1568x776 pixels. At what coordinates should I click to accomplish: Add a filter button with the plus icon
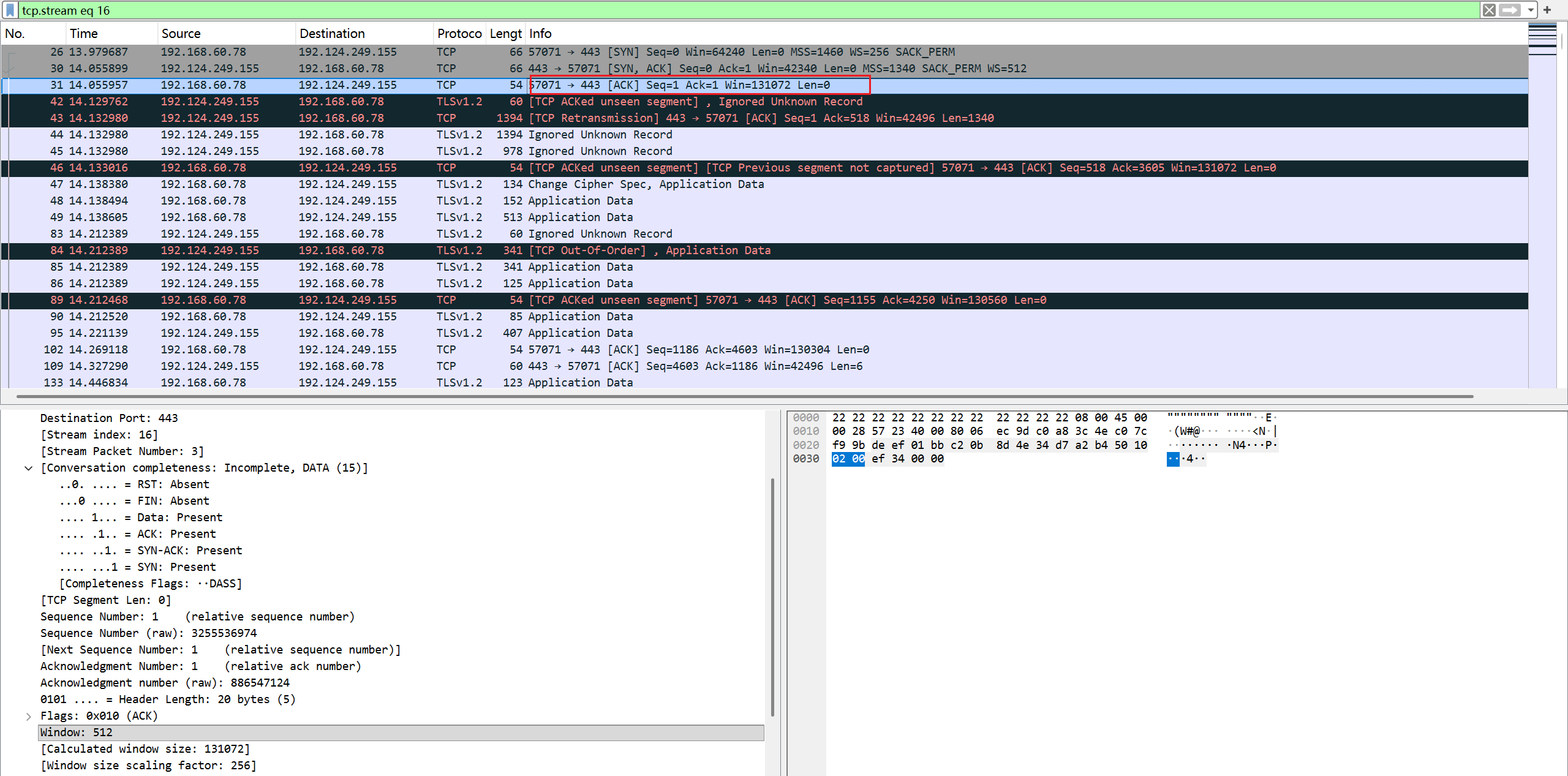(x=1547, y=10)
